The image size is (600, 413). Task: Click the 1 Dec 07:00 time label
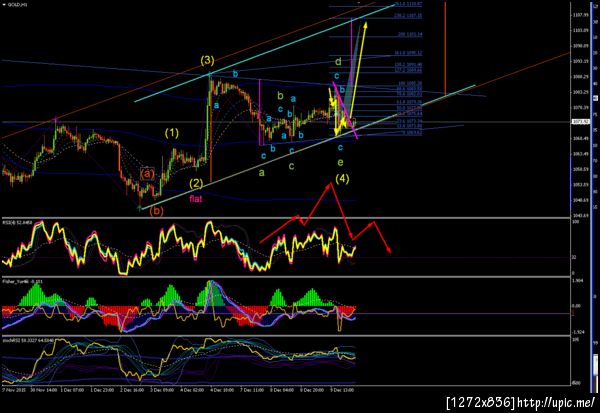73,390
